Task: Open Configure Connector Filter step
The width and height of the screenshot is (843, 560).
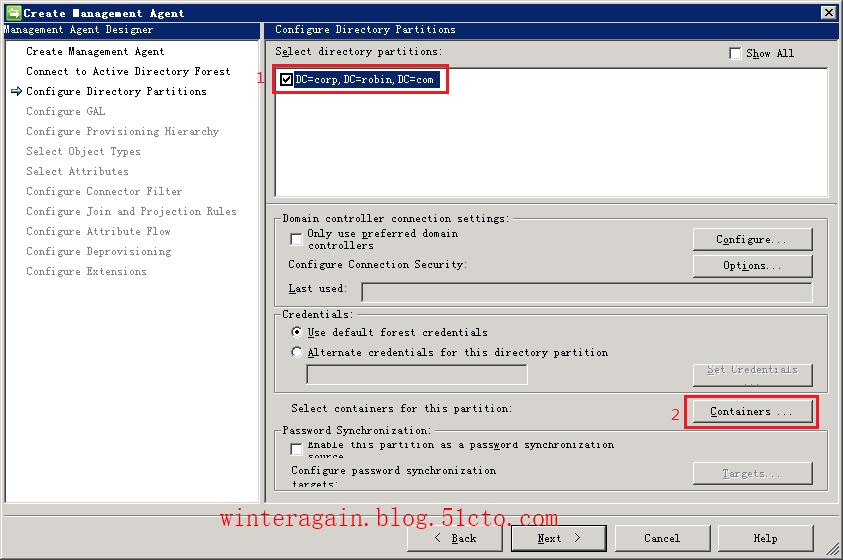Action: [x=104, y=191]
